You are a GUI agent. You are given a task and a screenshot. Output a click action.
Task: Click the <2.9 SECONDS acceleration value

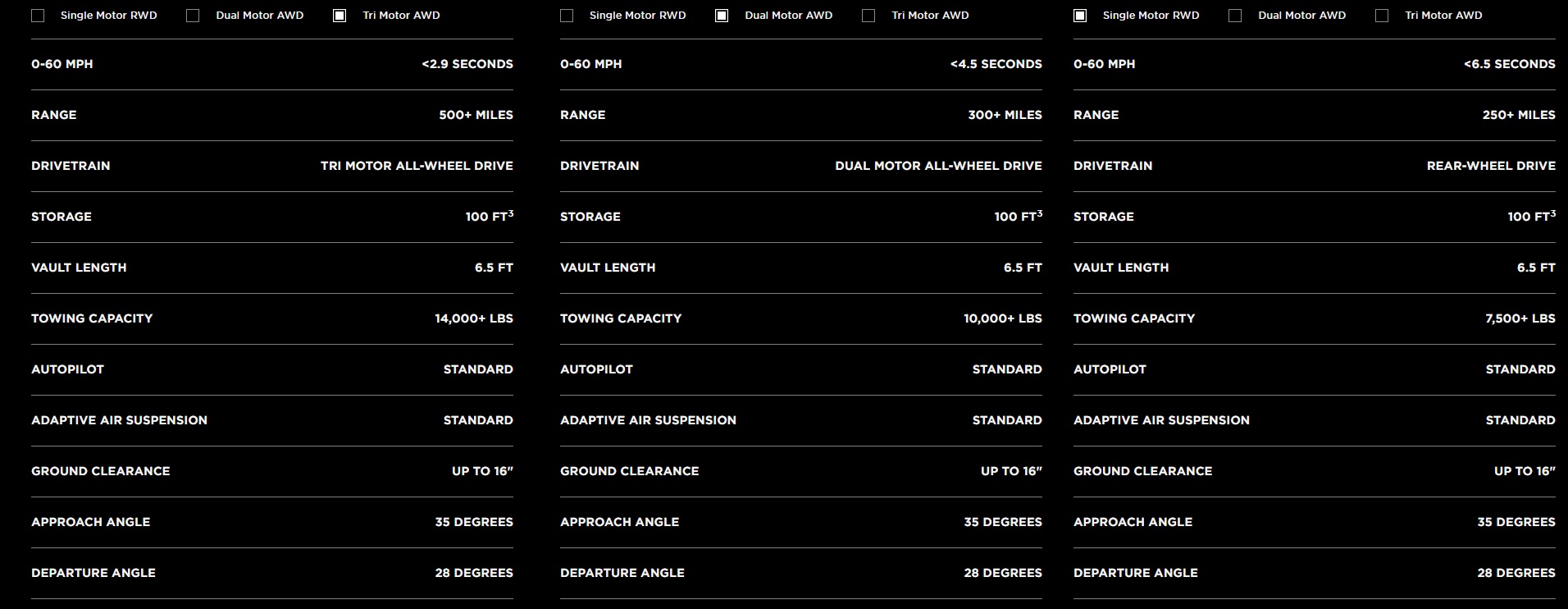pyautogui.click(x=467, y=64)
